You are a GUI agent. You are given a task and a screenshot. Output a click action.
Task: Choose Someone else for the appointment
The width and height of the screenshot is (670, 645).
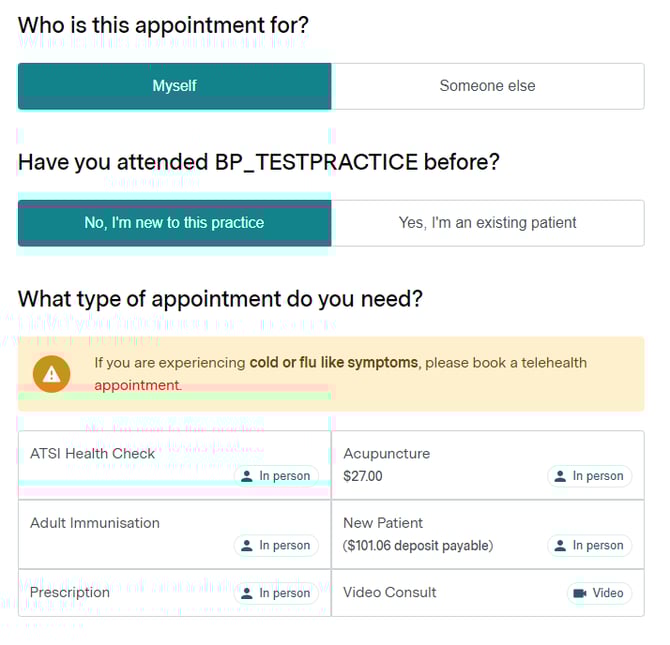[x=487, y=86]
